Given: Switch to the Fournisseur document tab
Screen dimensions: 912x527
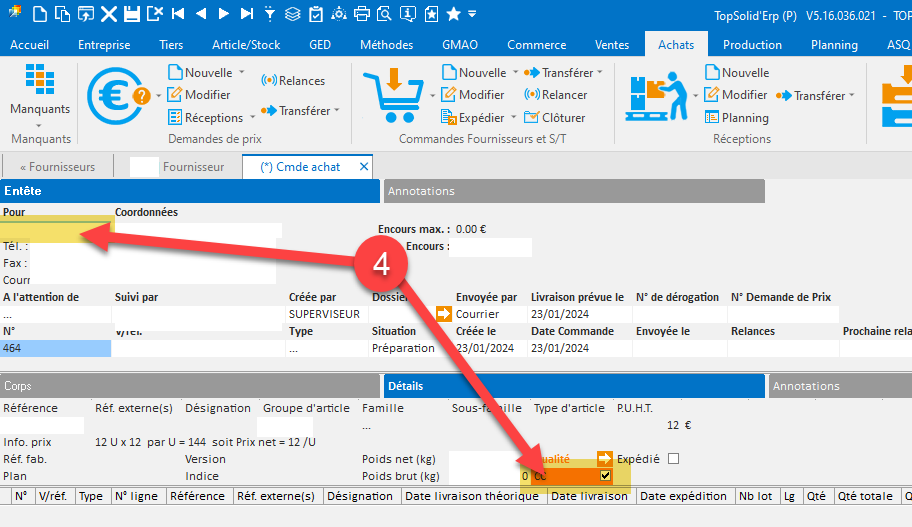Looking at the screenshot, I should (x=178, y=167).
